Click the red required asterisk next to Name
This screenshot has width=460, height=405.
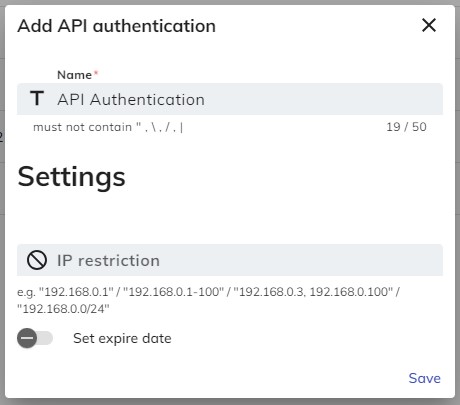click(96, 73)
